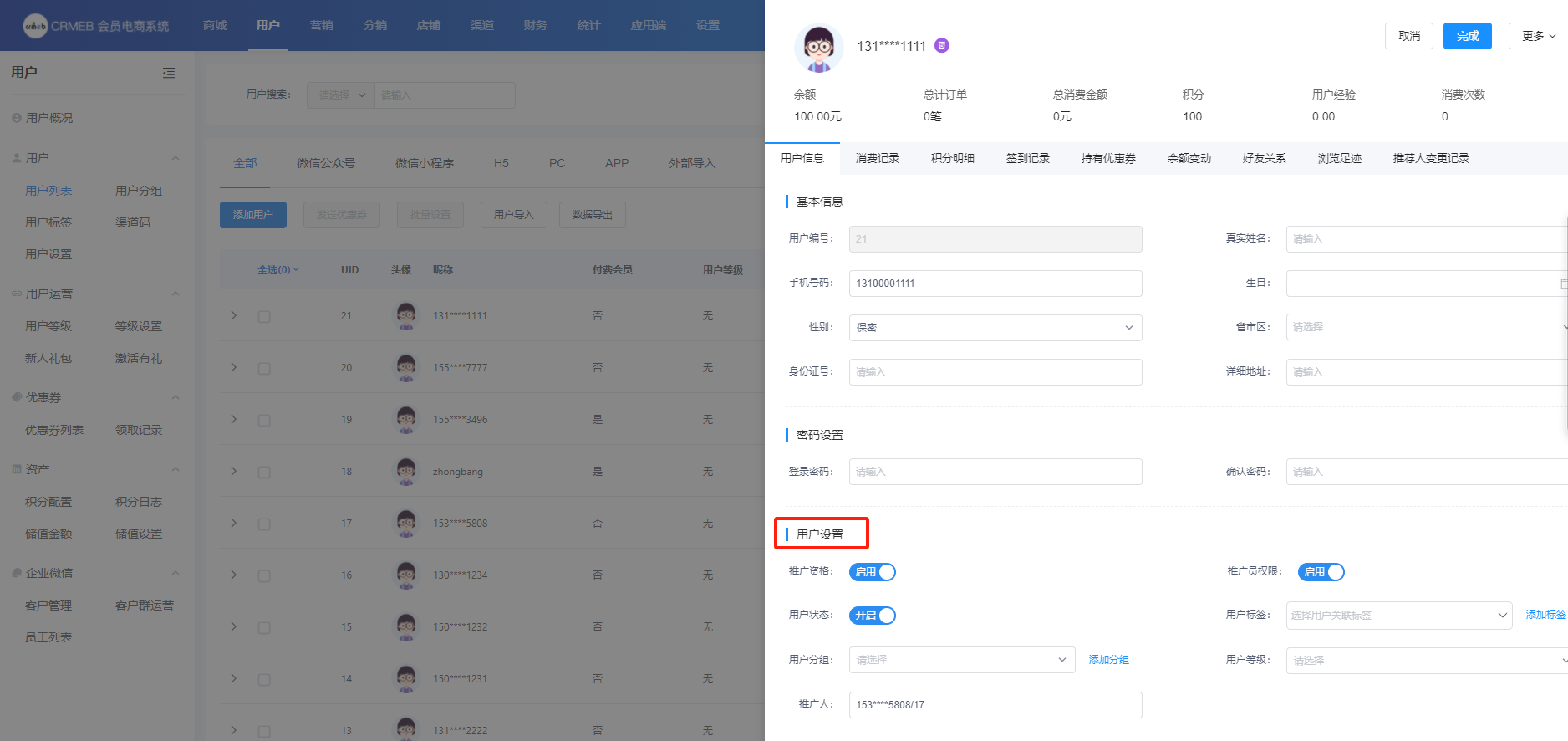Open the 性别 dropdown

pos(995,328)
